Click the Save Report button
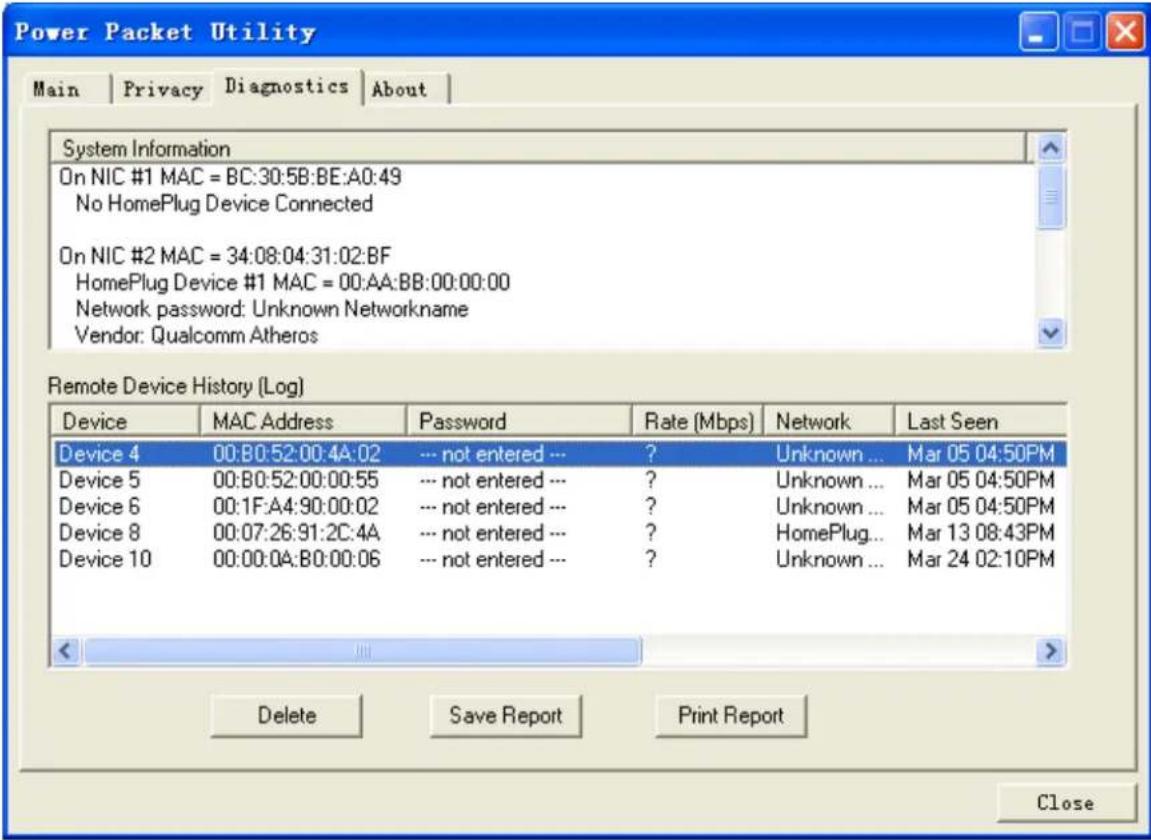1151x840 pixels. [505, 716]
